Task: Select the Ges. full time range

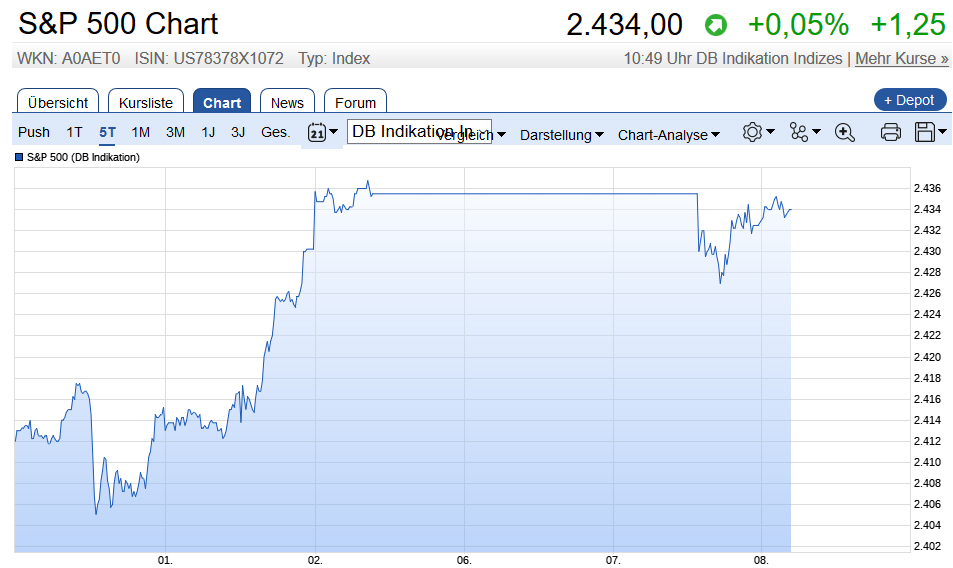Action: 275,132
